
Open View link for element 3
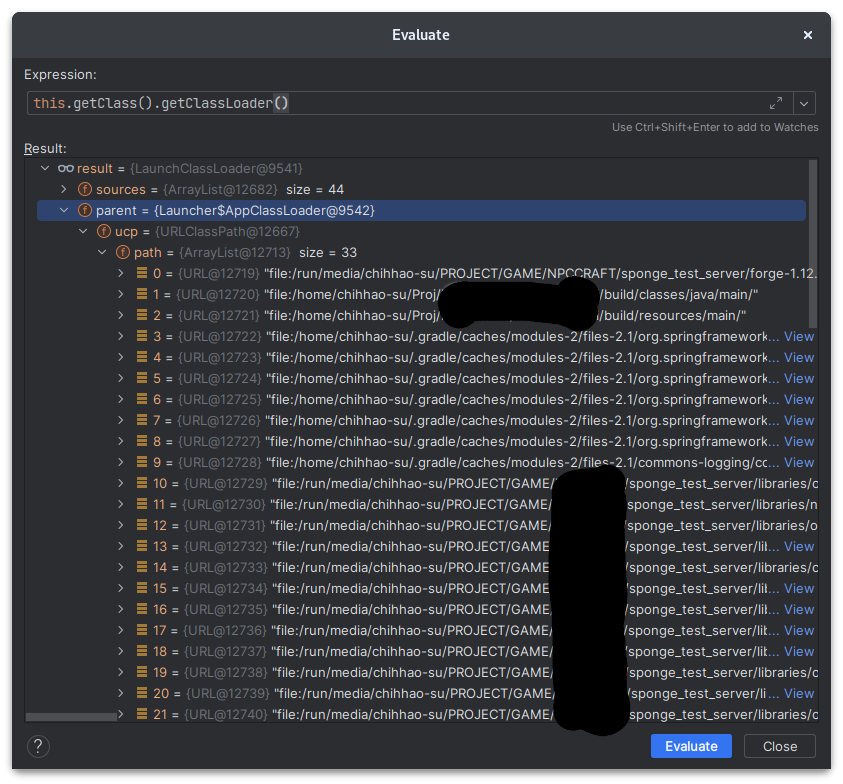pos(799,336)
